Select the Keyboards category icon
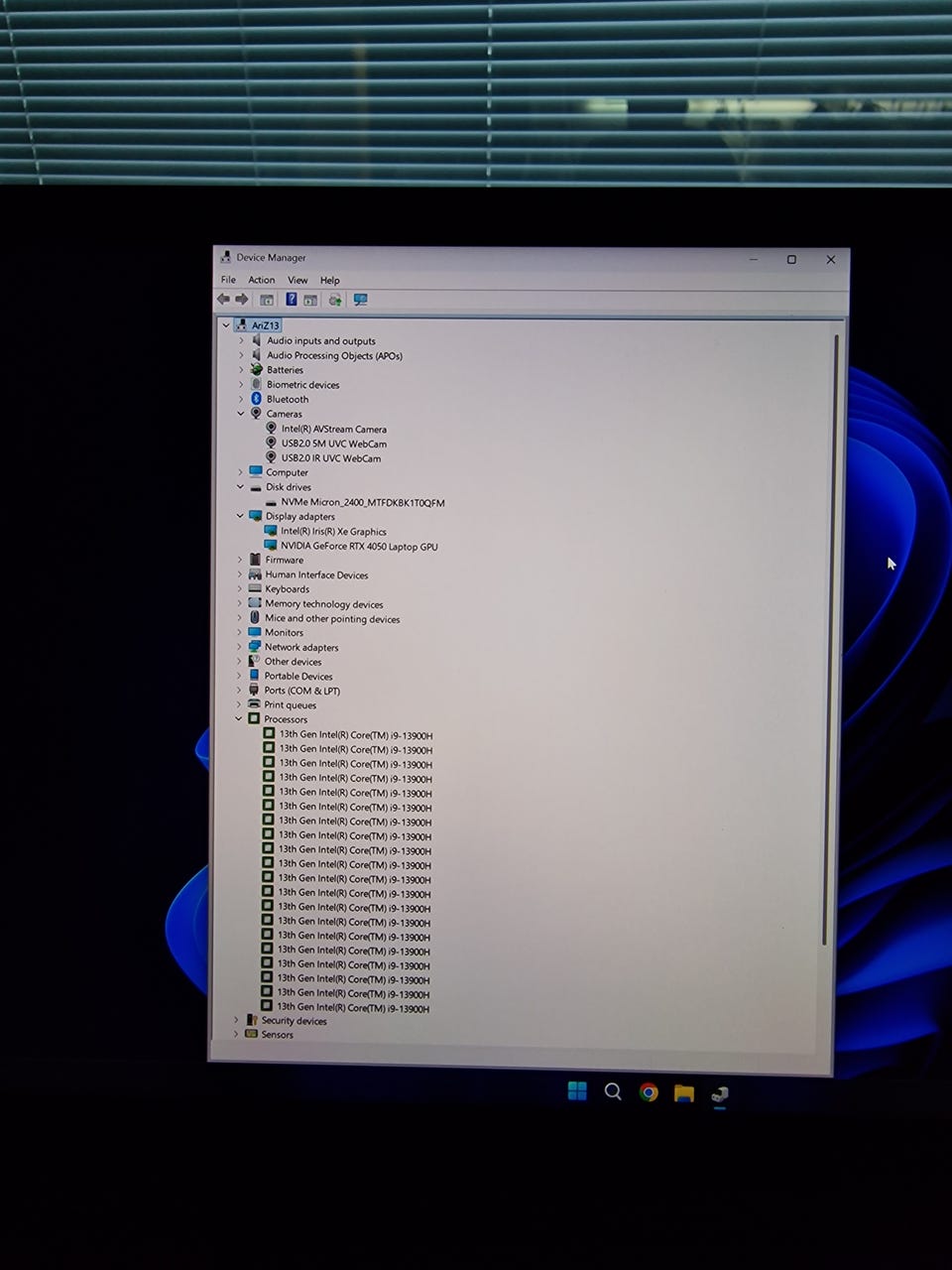This screenshot has height=1270, width=952. (x=255, y=588)
